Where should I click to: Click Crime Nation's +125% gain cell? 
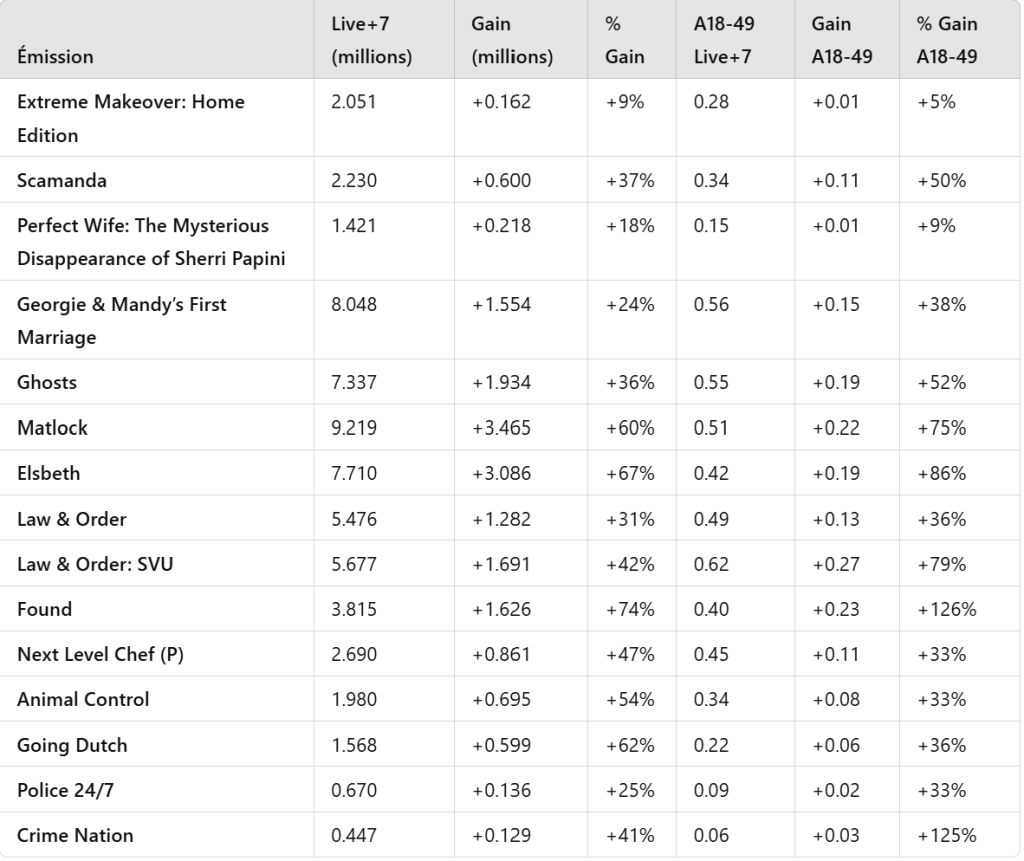pyautogui.click(x=946, y=835)
